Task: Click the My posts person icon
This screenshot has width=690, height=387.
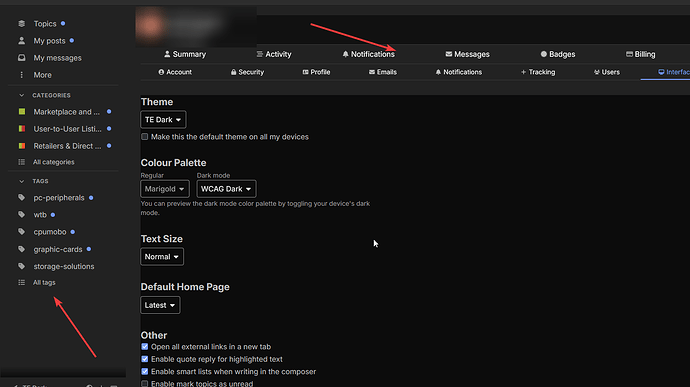Action: point(22,41)
